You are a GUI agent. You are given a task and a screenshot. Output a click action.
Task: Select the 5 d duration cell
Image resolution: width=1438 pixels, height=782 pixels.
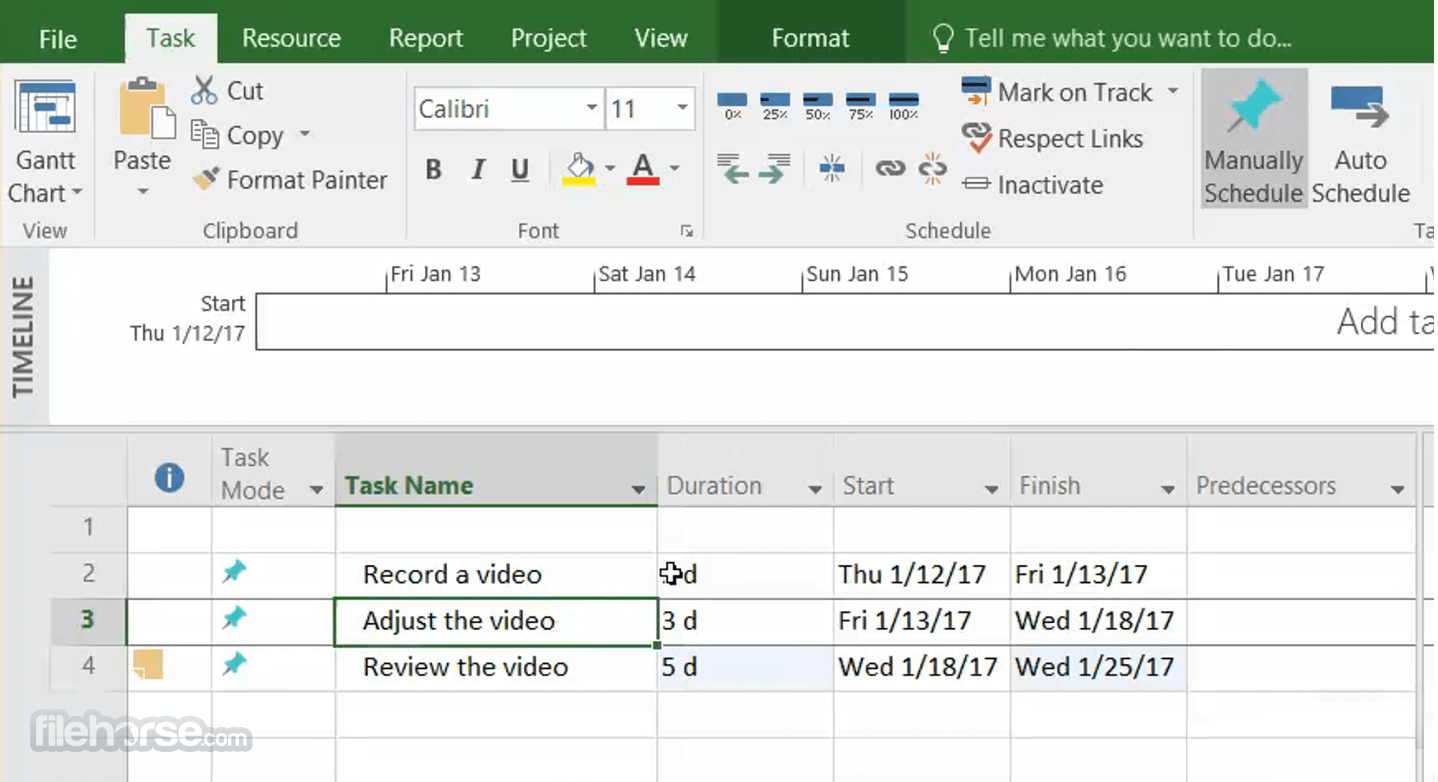coord(745,667)
